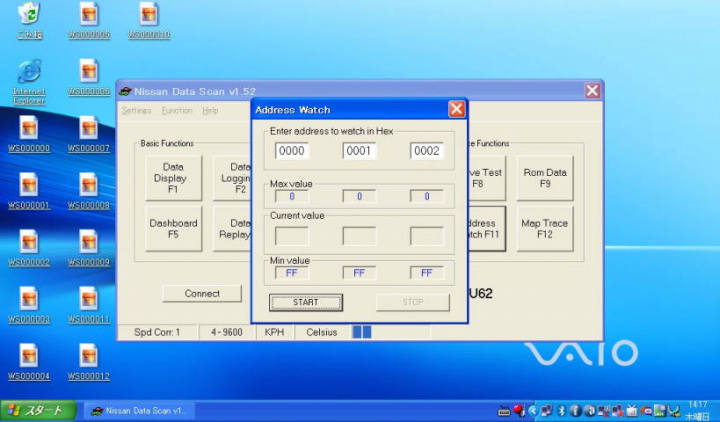Open the Function menu in Nissan Data Scan
The image size is (720, 422).
point(177,110)
